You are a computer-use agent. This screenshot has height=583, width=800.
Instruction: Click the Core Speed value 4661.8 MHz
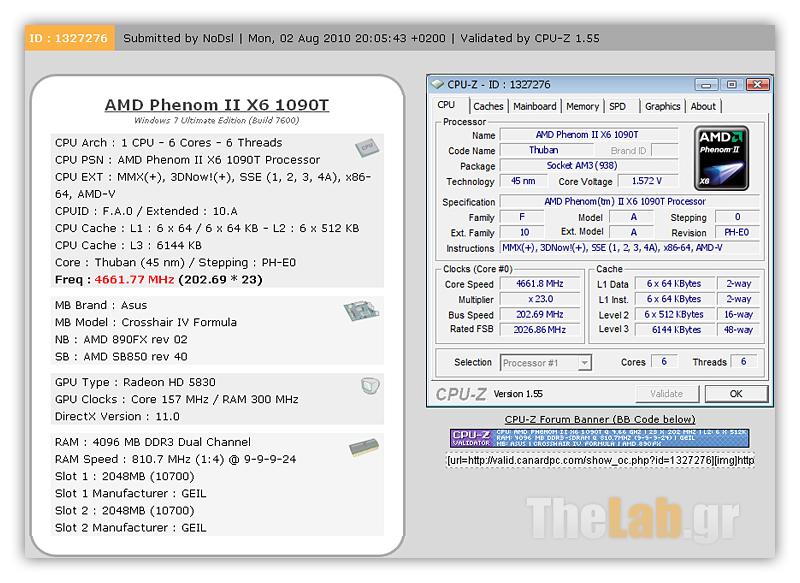540,284
